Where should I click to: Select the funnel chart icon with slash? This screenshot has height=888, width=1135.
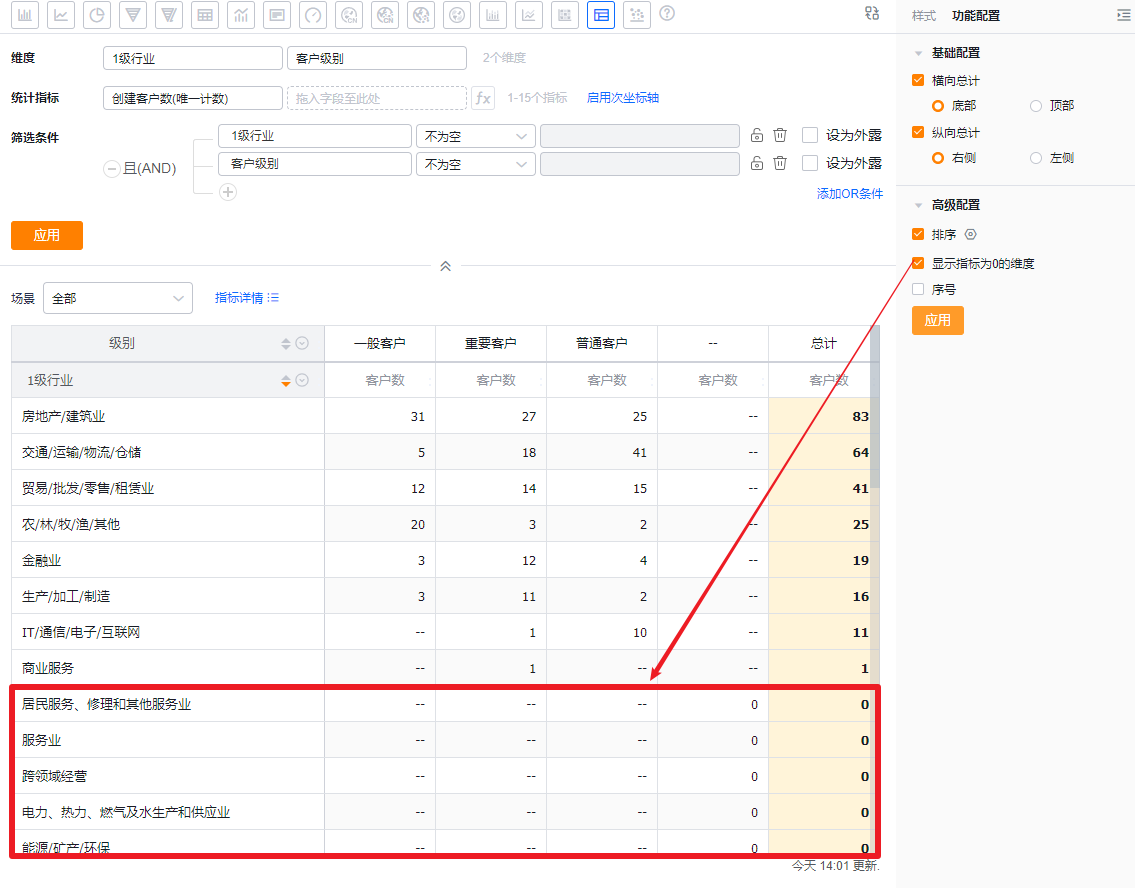169,14
